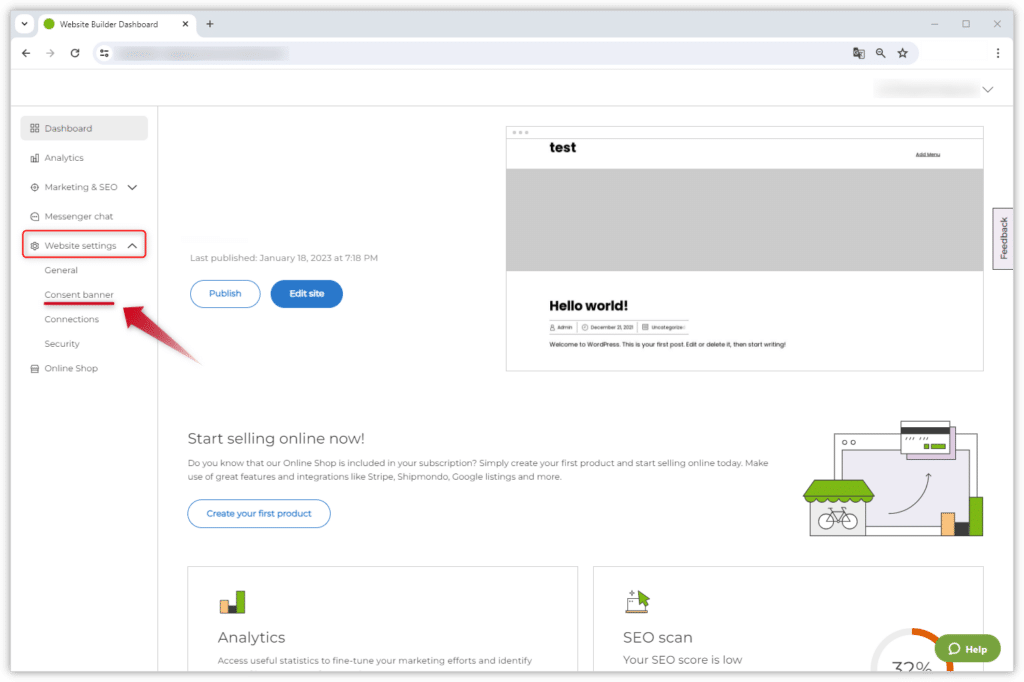Go to Connections settings page

pyautogui.click(x=72, y=320)
